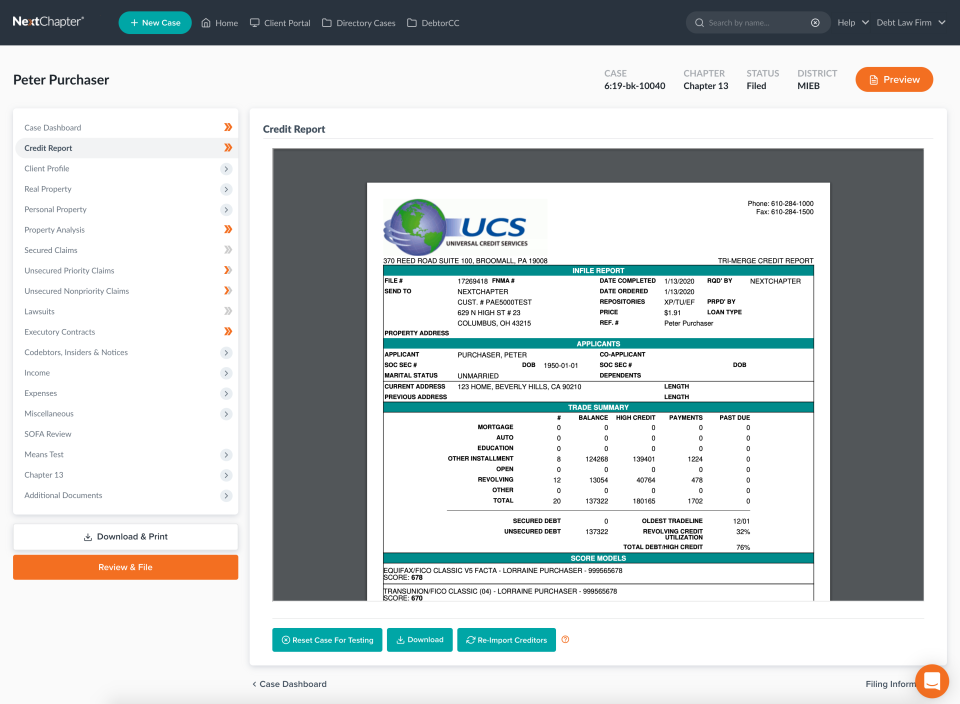Click Reset Case For Testing

[x=327, y=639]
